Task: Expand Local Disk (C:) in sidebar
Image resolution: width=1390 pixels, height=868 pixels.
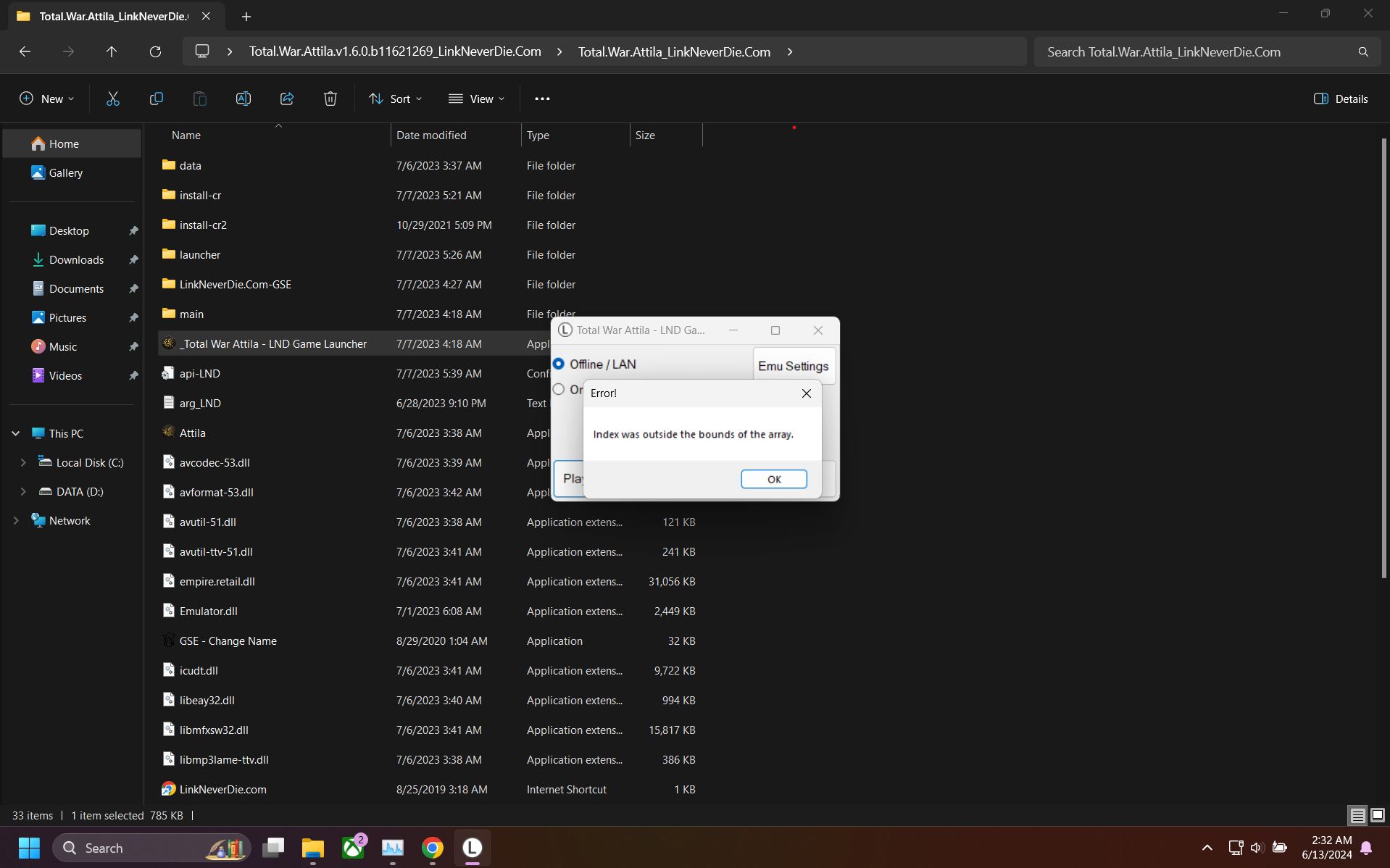Action: tap(23, 462)
